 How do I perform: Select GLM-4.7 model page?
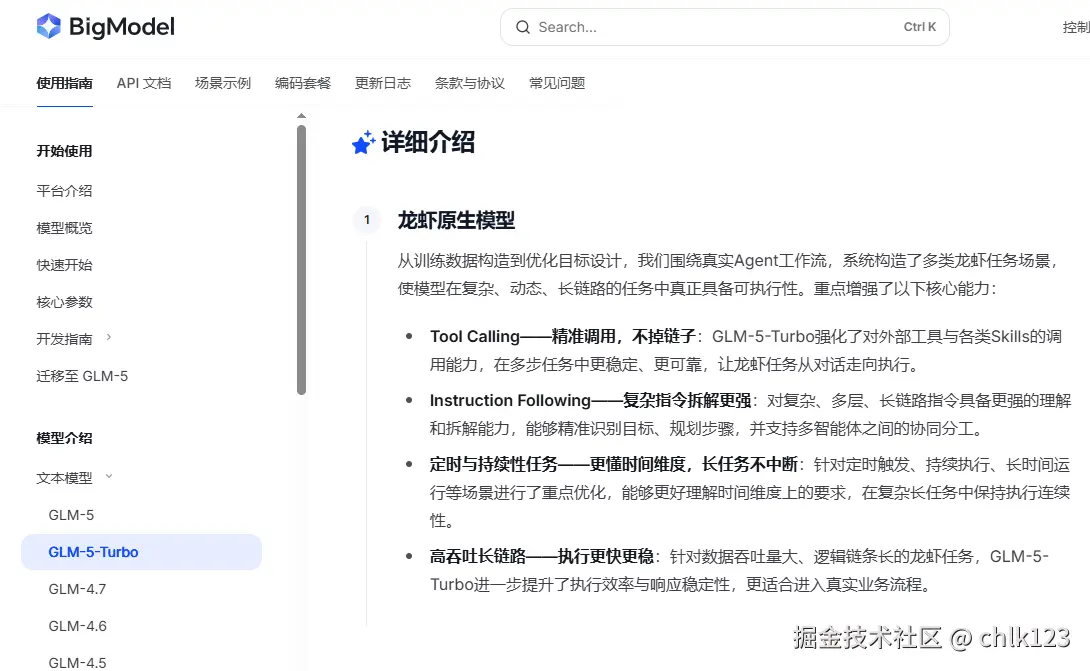74,589
